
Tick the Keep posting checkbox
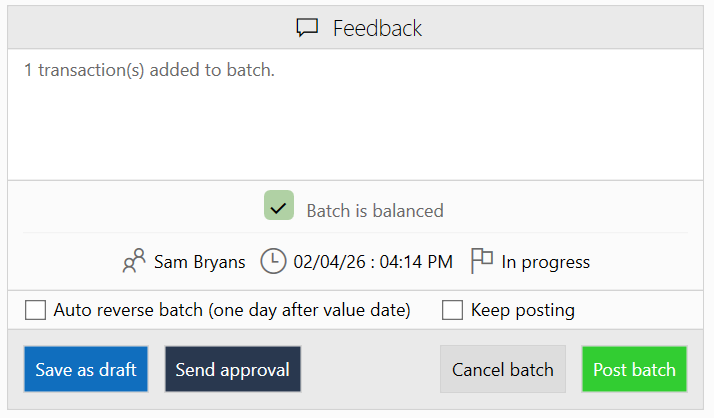pos(452,310)
